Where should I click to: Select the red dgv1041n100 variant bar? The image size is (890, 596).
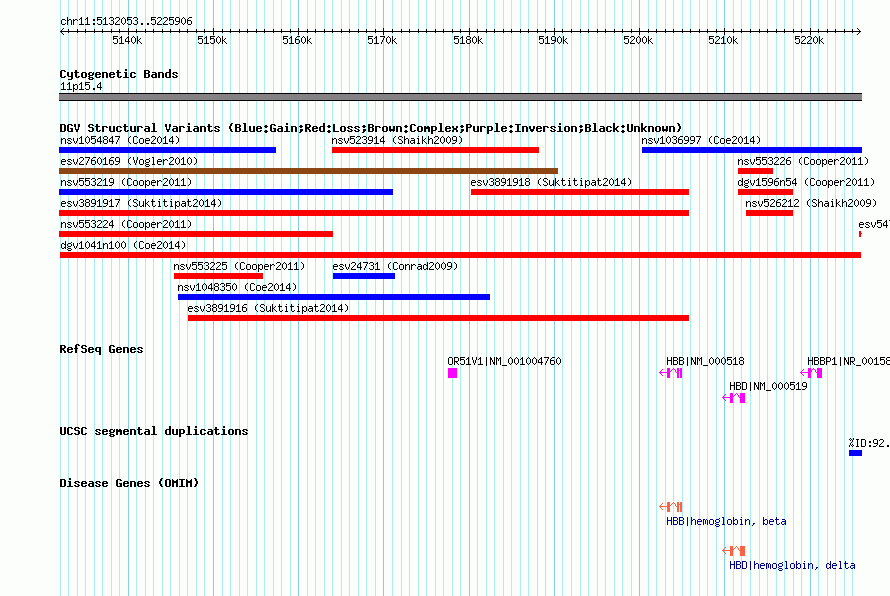(x=460, y=255)
